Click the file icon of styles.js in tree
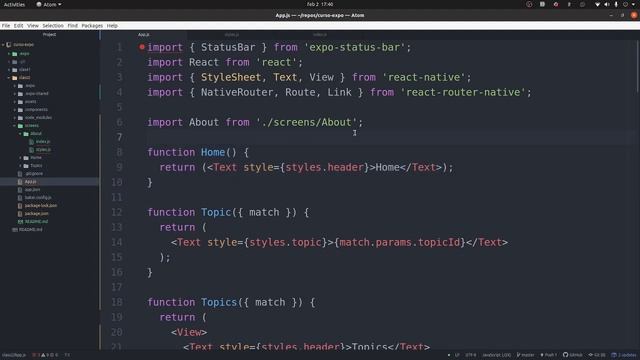 pyautogui.click(x=31, y=150)
